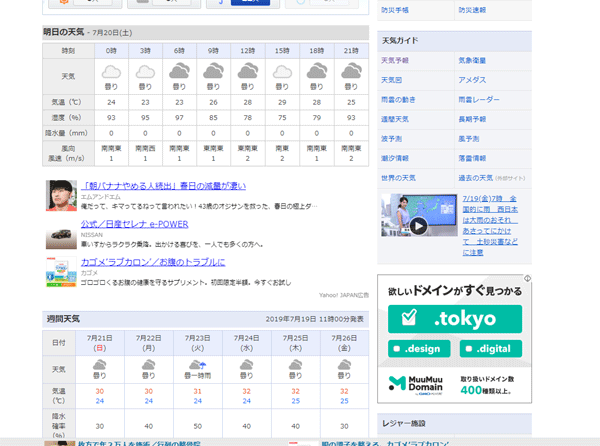Viewport: 600px width, 446px height.
Task: Open the 週間天気 guide link
Action: [395, 119]
